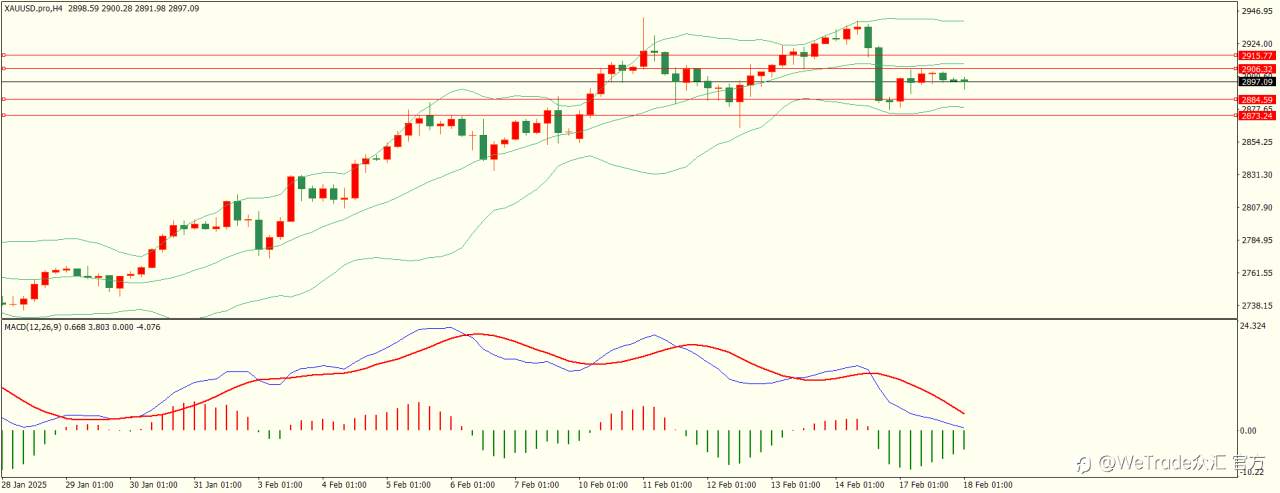Screen dimensions: 1280x493
Task: Click the 4 Feb 01:00 time label
Action: click(343, 485)
